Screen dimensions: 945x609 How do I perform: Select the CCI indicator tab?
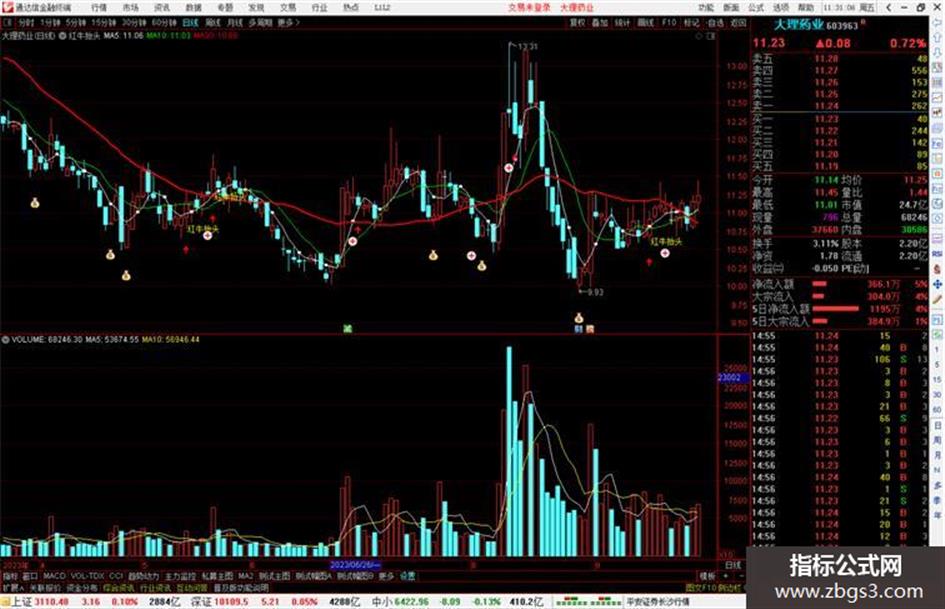tap(116, 576)
